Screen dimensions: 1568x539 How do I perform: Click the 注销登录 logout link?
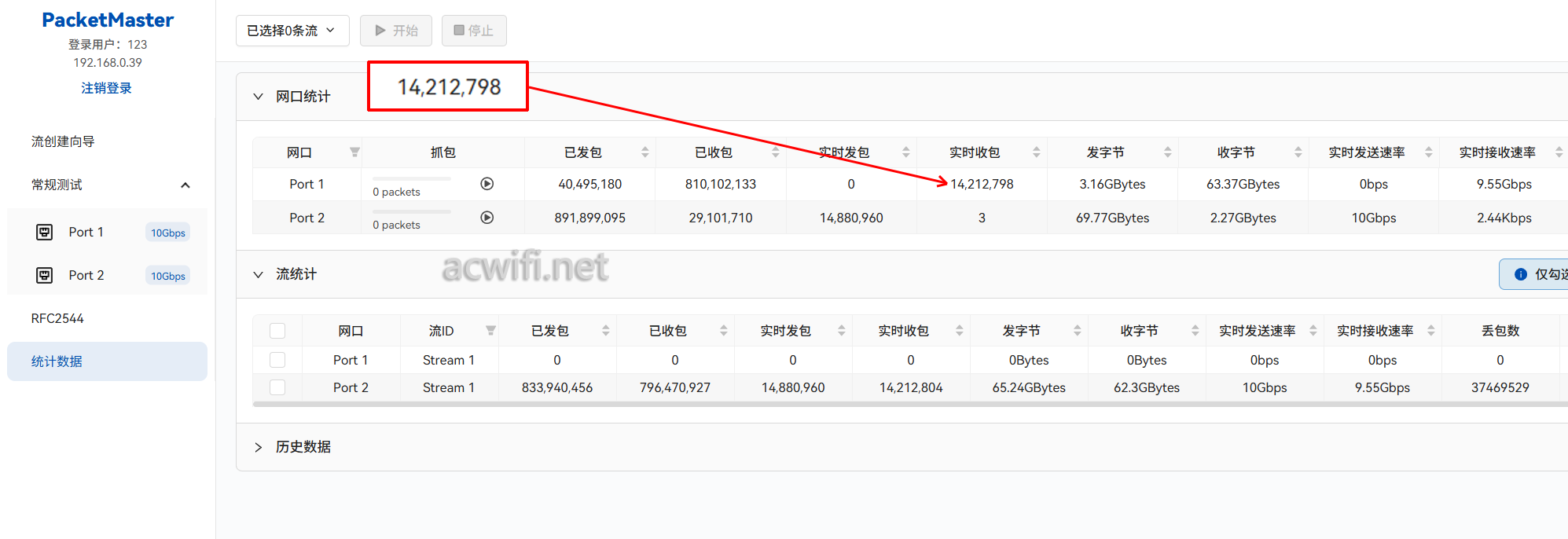point(106,88)
